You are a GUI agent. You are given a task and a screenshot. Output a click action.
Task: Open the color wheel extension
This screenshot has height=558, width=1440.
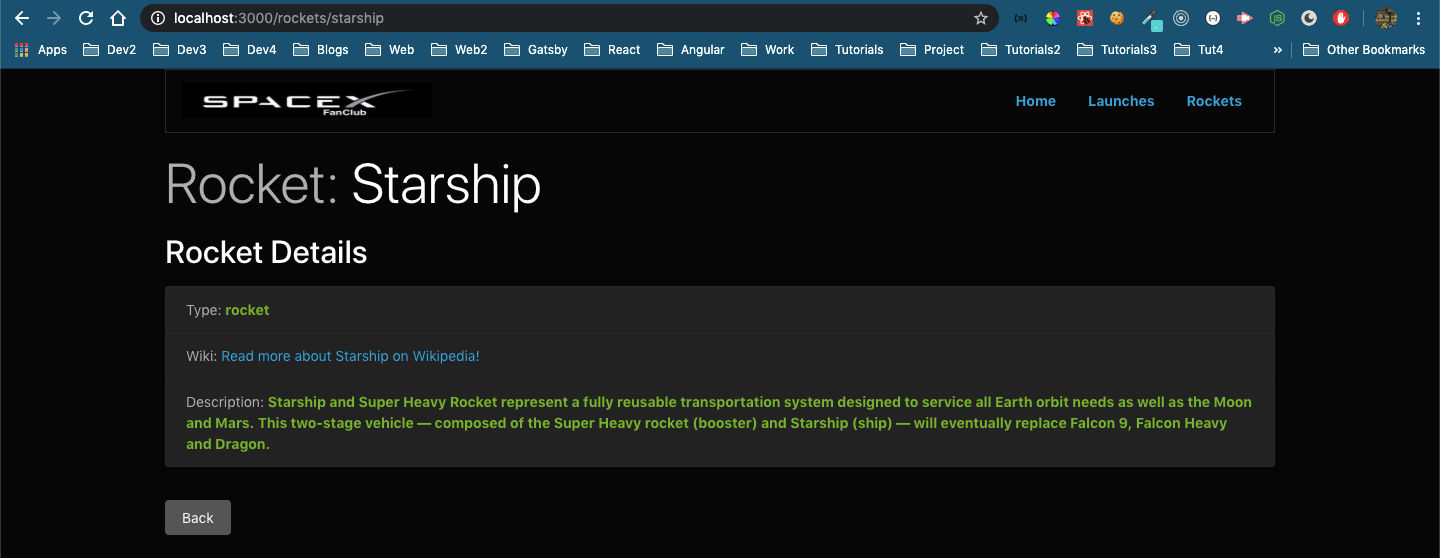[1052, 18]
